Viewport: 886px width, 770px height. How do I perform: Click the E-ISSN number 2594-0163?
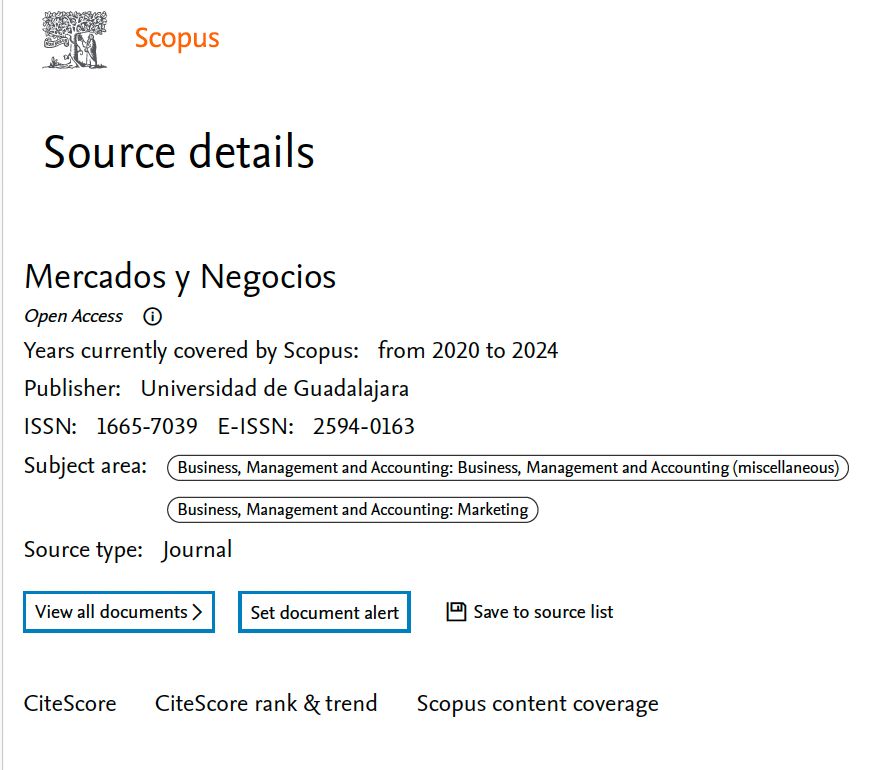click(x=363, y=427)
